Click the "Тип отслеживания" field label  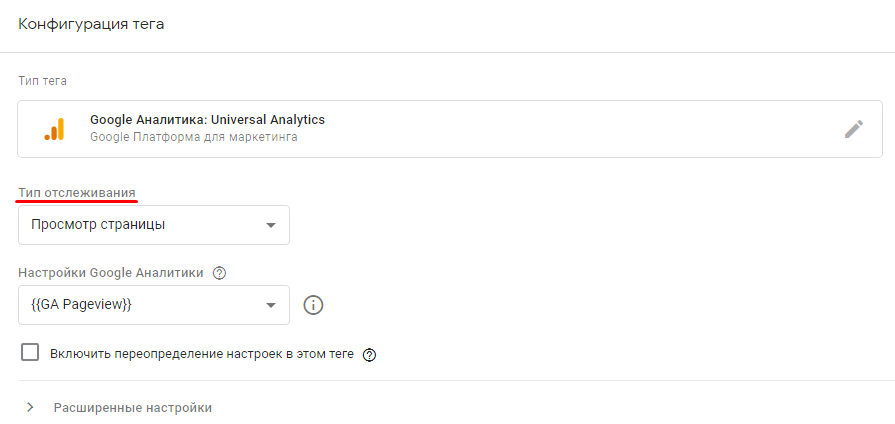coord(77,192)
